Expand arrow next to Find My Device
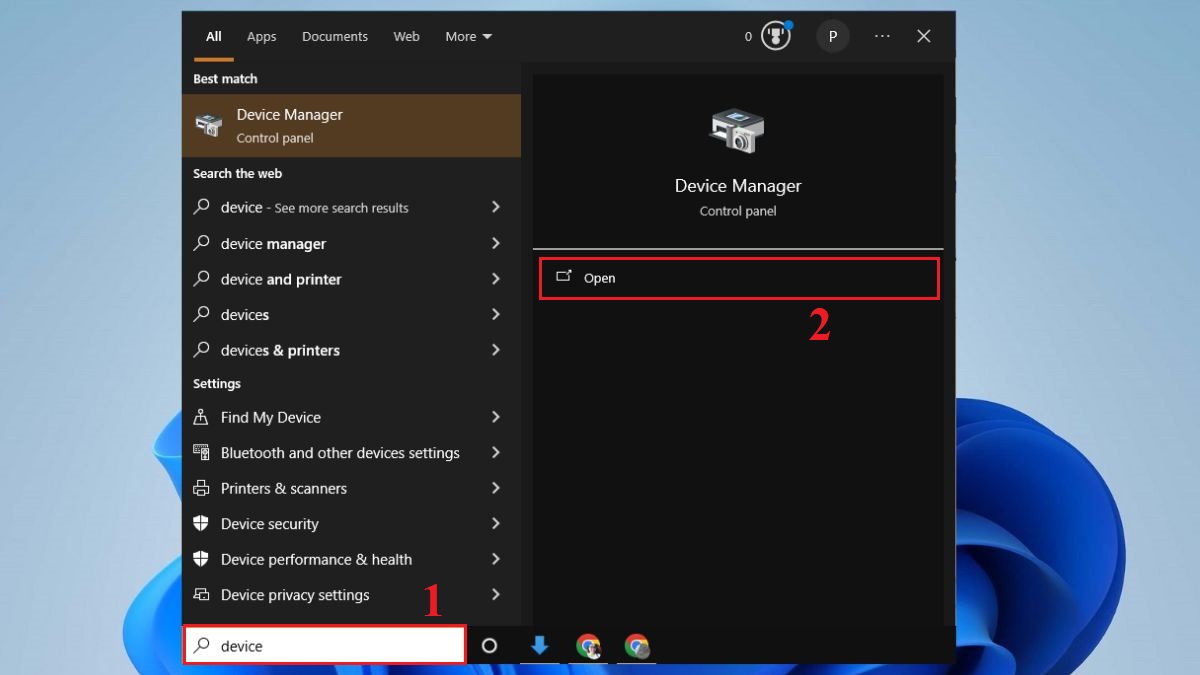 (x=495, y=417)
